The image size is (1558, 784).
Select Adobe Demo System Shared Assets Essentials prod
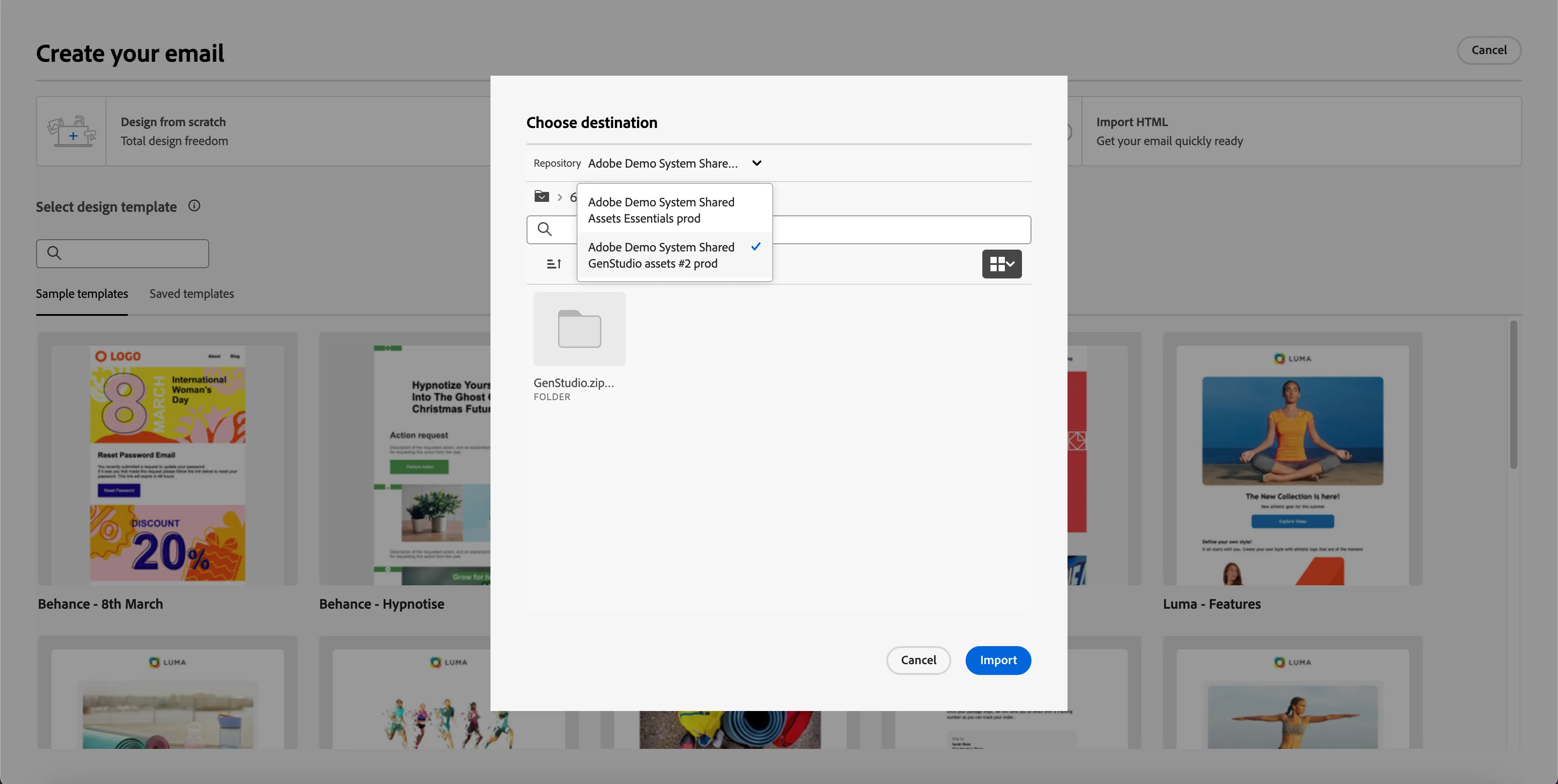pyautogui.click(x=674, y=210)
